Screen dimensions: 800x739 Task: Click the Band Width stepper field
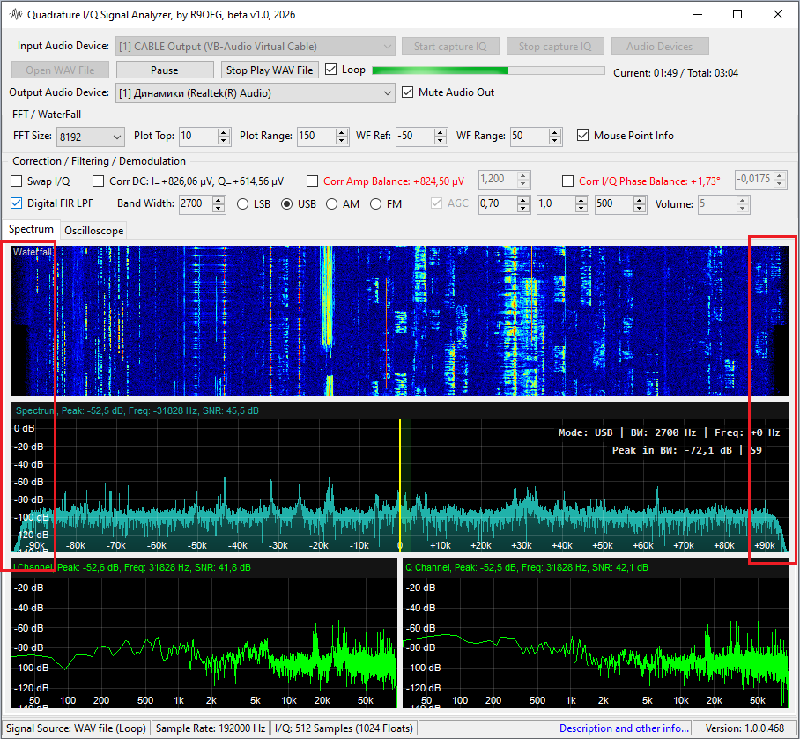[191, 204]
